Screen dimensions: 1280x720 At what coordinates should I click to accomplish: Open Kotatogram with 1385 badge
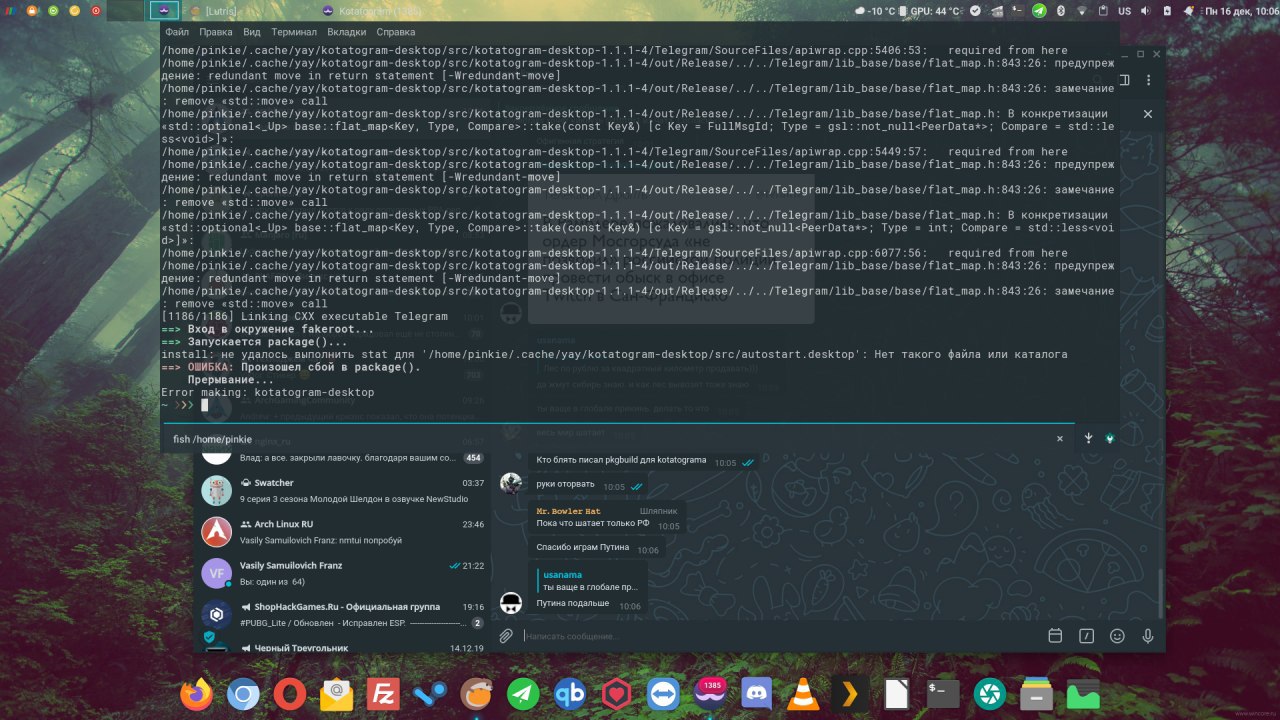[x=710, y=693]
